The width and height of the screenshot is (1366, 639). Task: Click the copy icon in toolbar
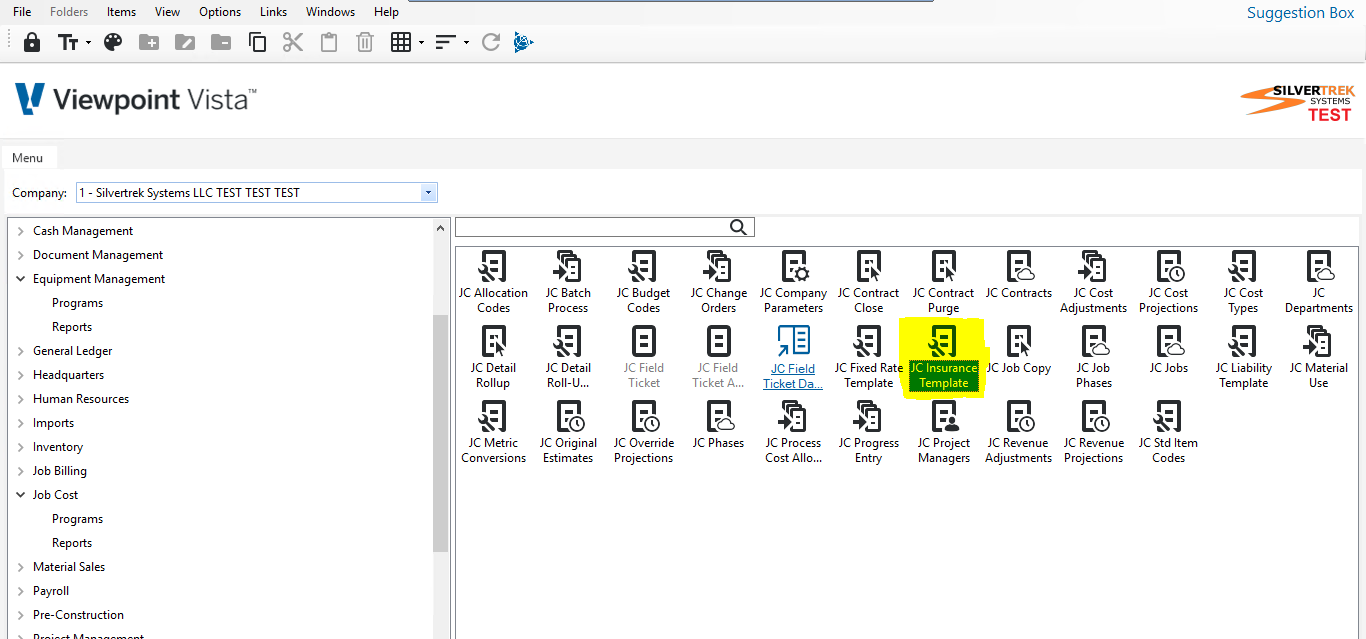[x=257, y=42]
